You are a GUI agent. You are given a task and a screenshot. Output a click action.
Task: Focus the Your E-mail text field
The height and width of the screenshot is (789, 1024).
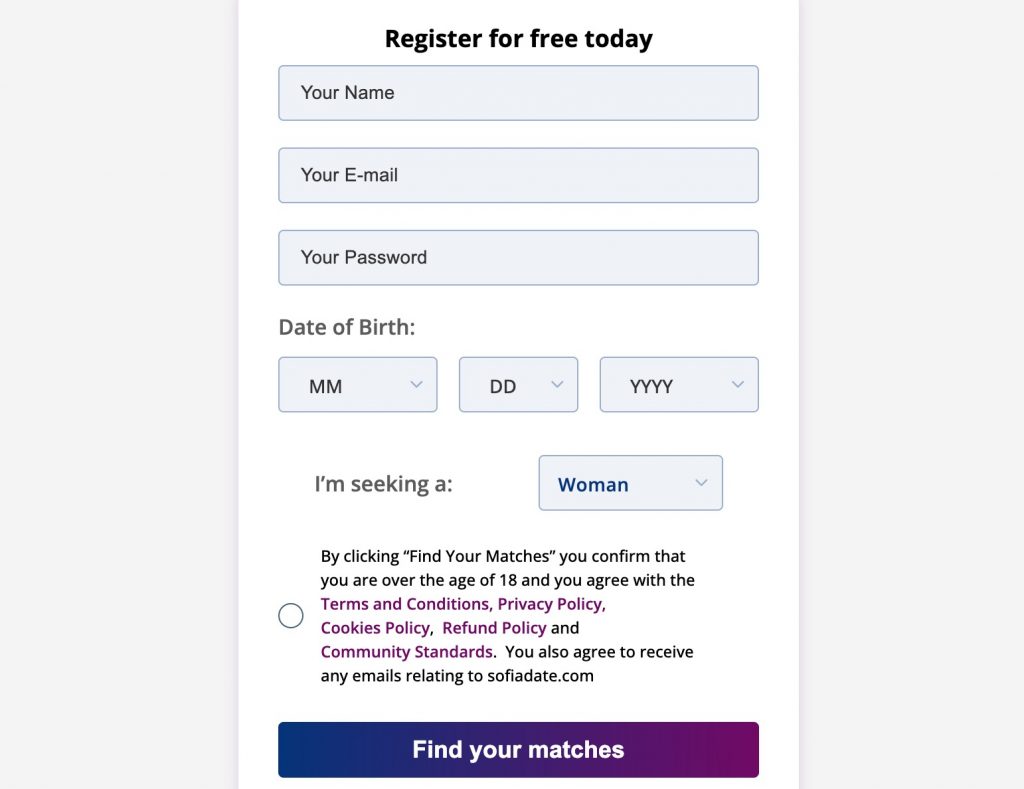(518, 175)
